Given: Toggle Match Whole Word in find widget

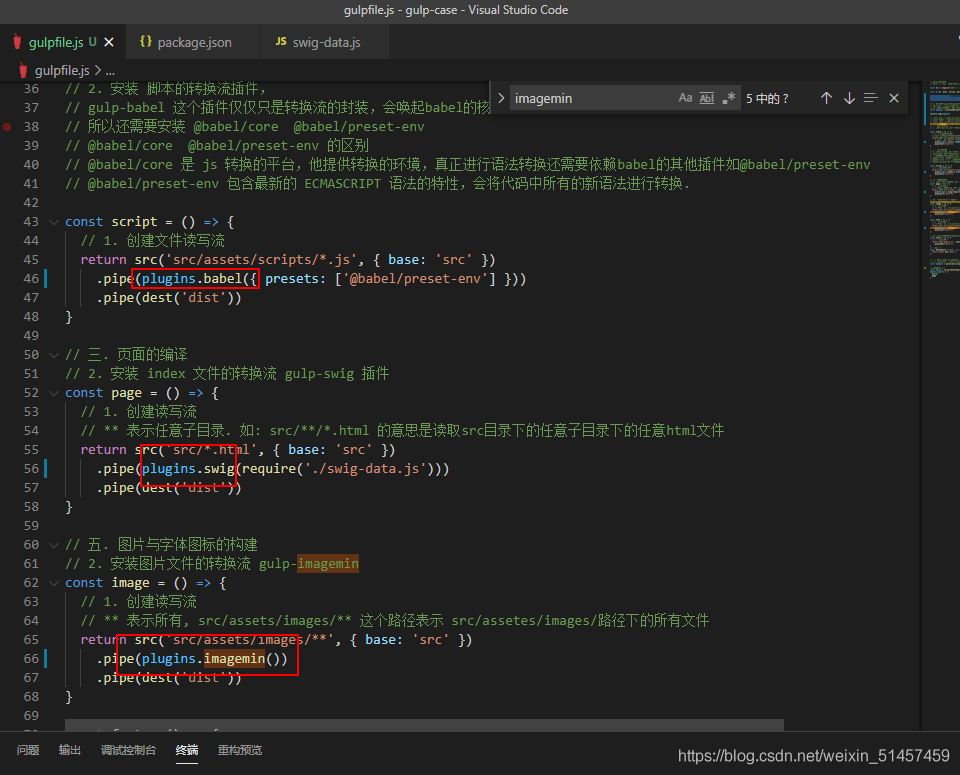Looking at the screenshot, I should (x=707, y=98).
